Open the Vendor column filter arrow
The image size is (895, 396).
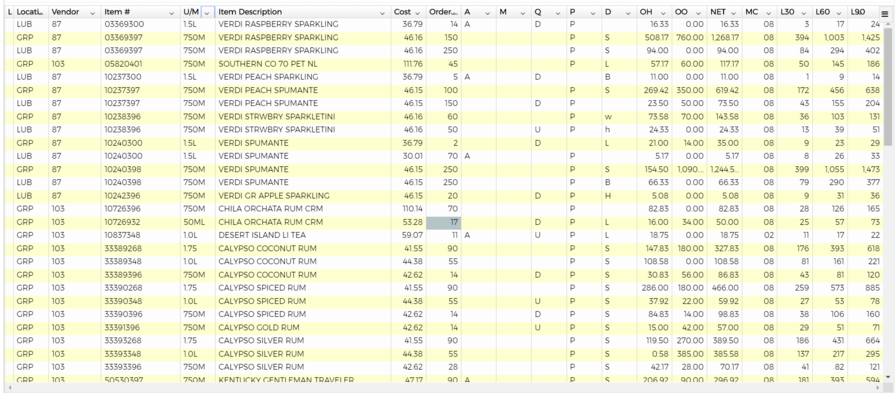point(92,13)
